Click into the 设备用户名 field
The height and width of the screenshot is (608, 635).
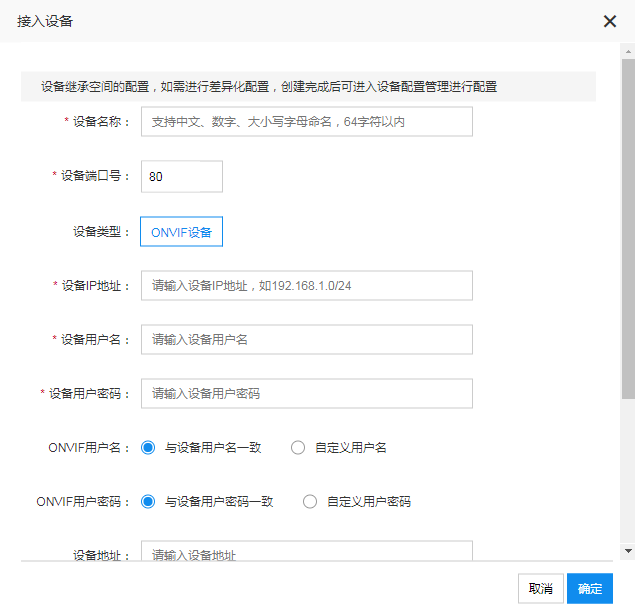307,339
